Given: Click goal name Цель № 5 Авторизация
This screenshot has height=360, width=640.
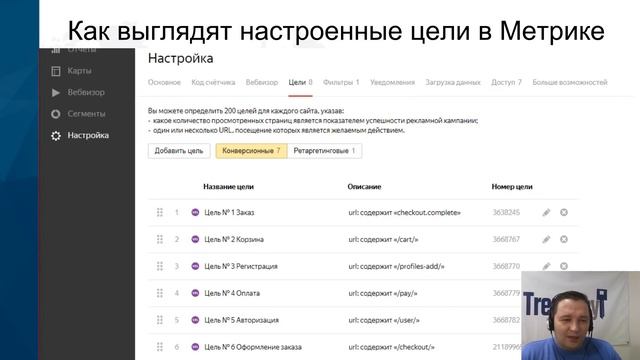Looking at the screenshot, I should coord(241,320).
